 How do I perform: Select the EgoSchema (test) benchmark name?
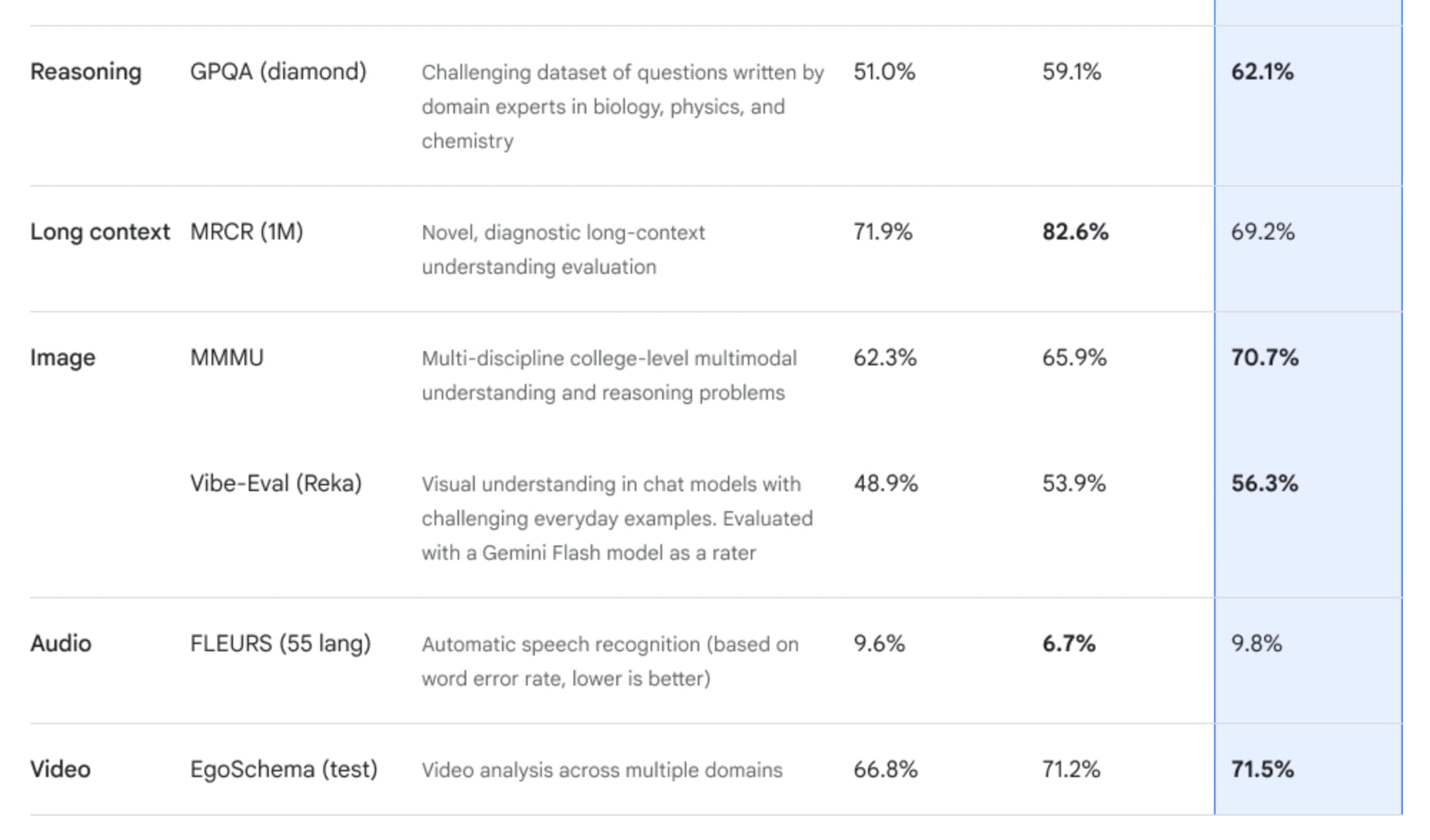point(284,769)
